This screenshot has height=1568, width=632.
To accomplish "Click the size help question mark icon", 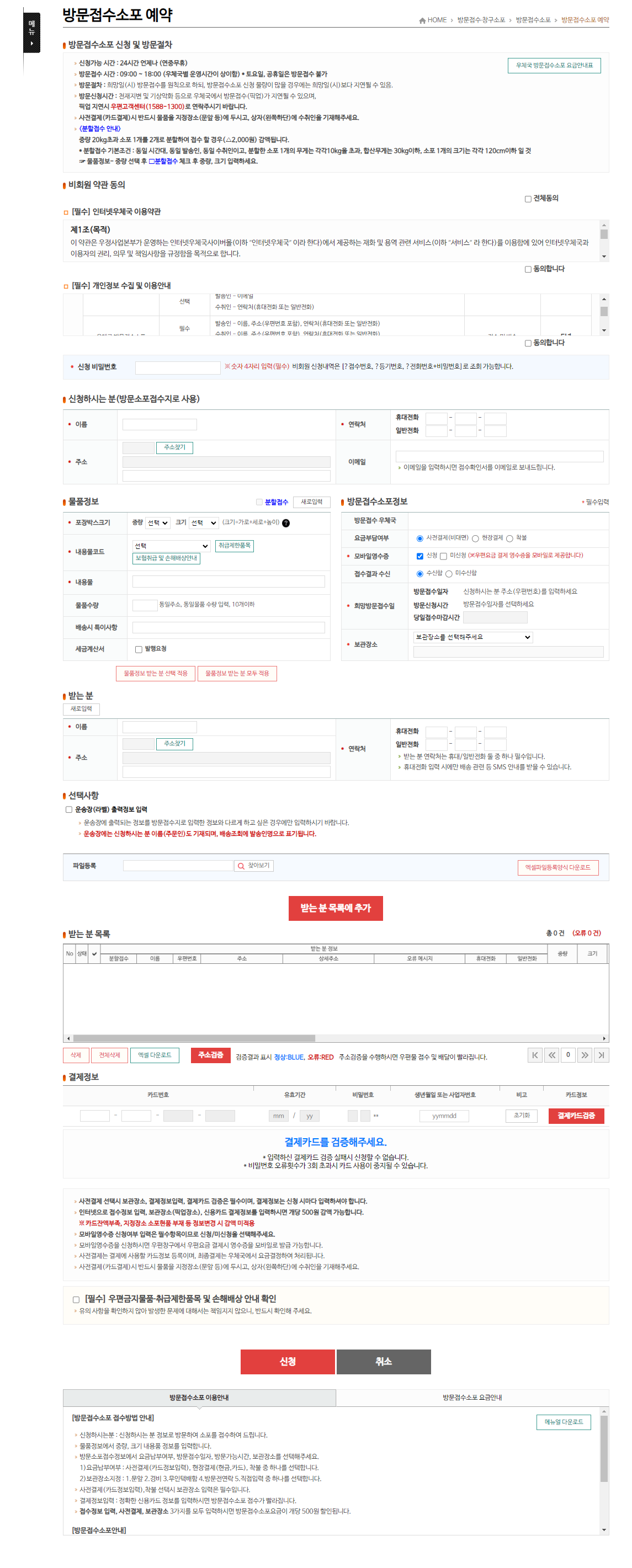I will click(285, 523).
